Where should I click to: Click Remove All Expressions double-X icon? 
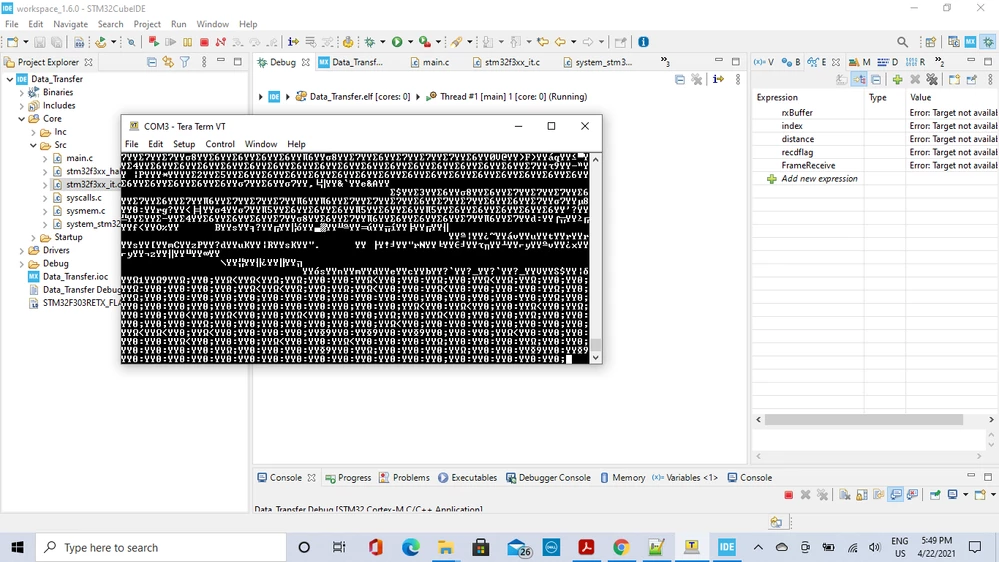coord(932,80)
